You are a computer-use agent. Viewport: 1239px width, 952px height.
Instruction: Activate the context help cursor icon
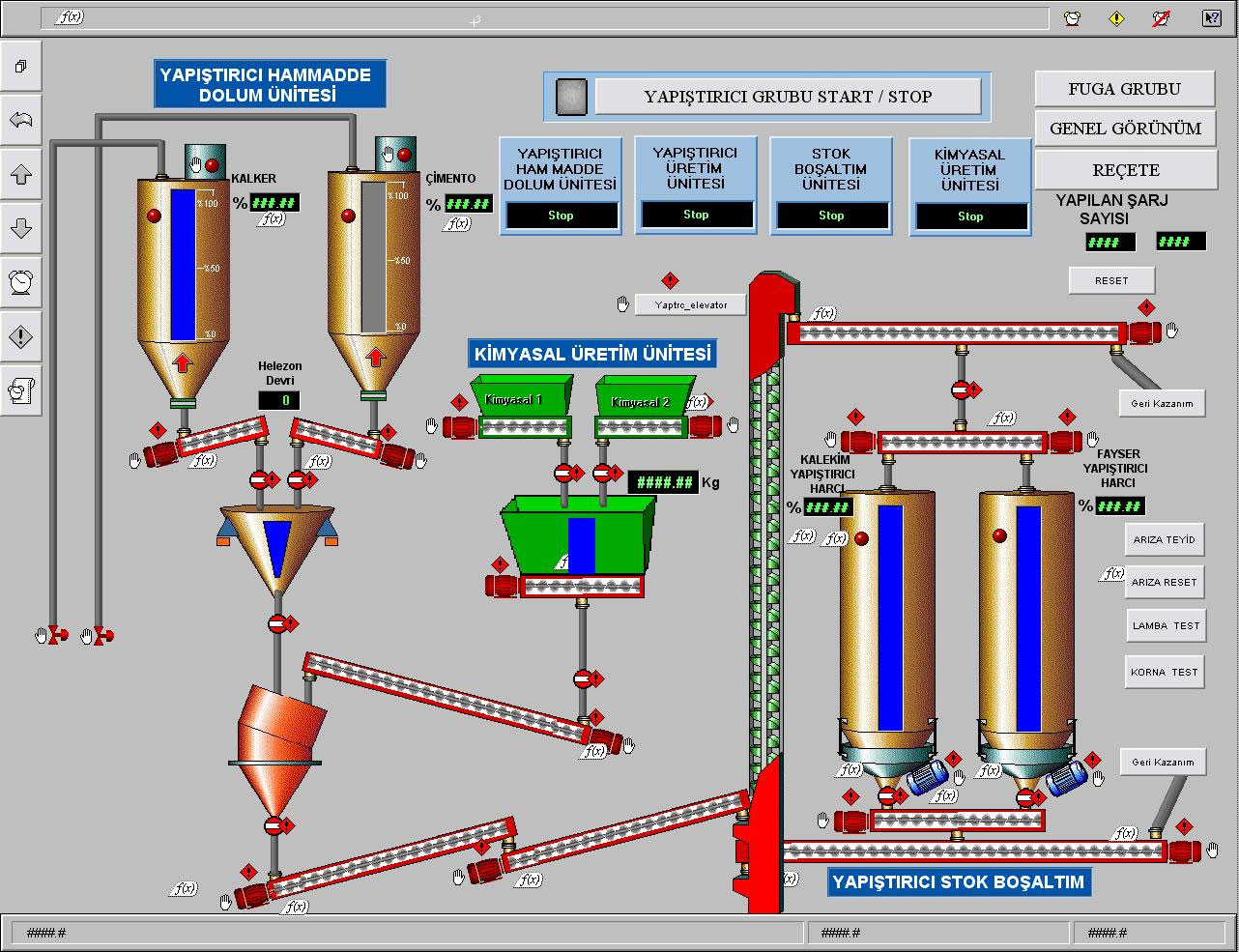coord(1211,18)
